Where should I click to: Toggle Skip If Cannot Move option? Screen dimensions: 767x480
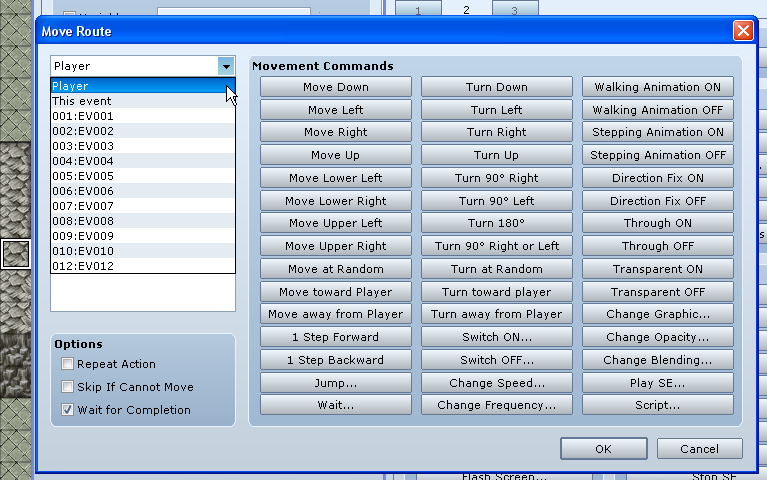click(x=68, y=387)
